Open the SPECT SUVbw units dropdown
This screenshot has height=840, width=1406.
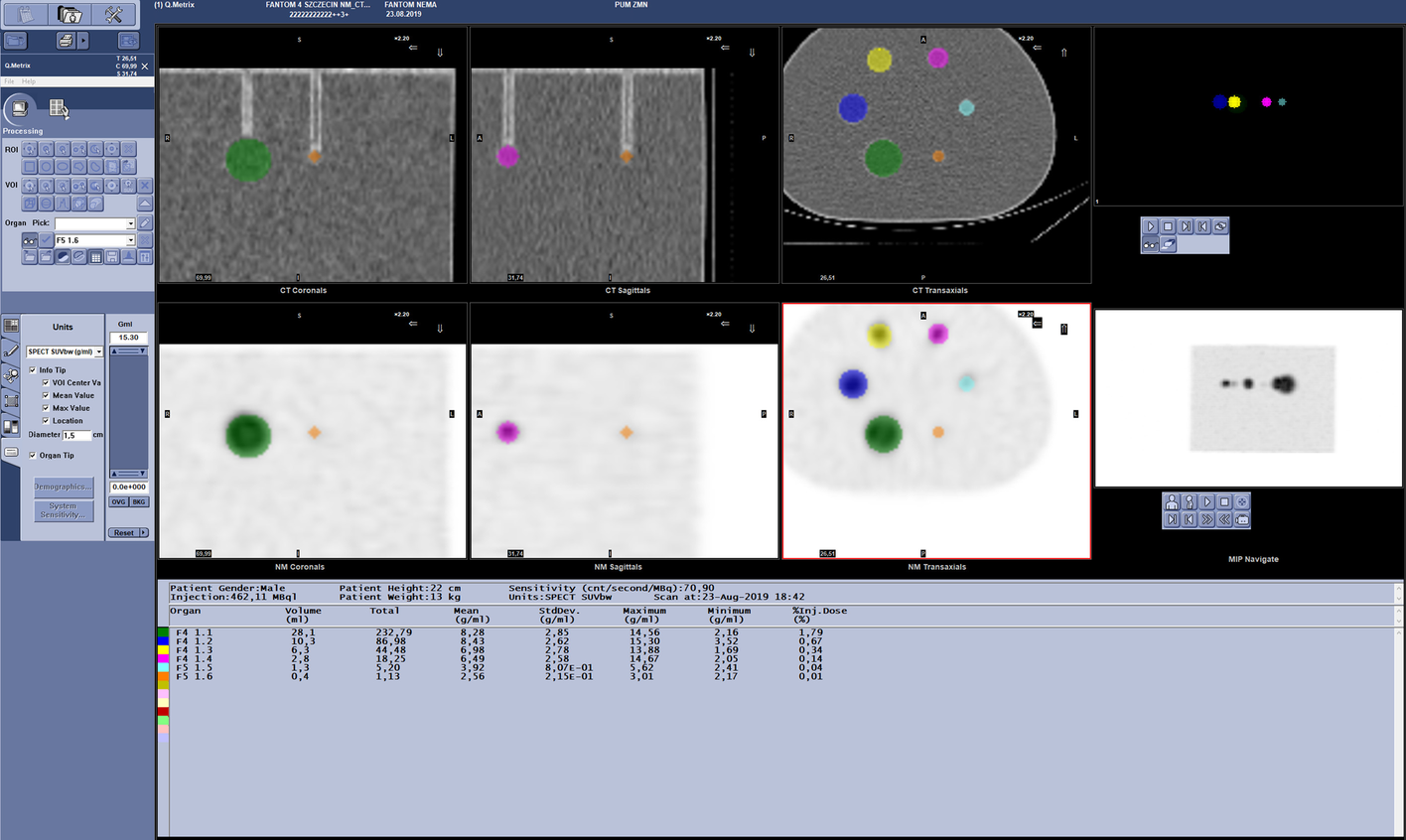point(99,351)
